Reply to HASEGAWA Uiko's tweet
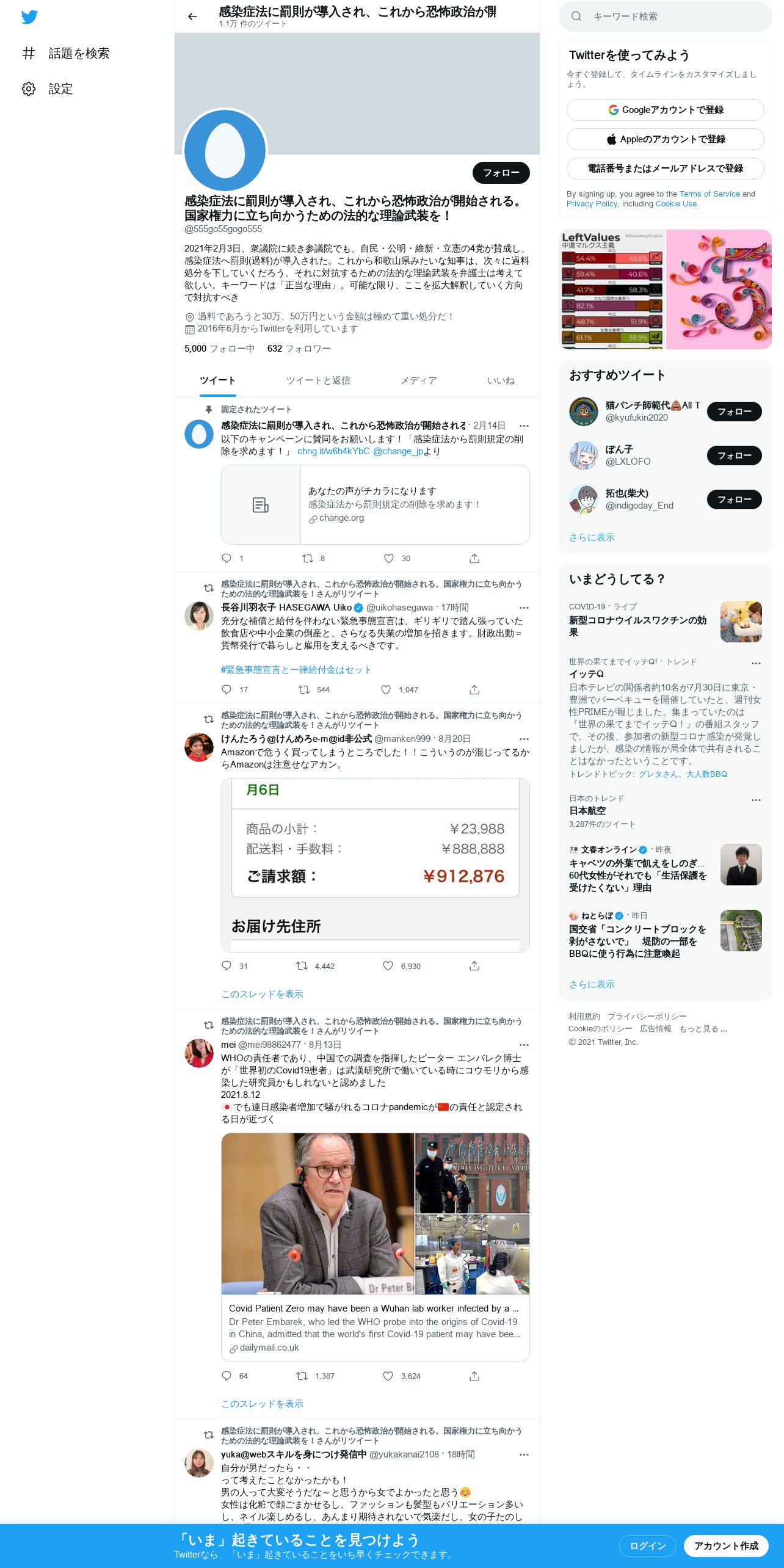 [x=227, y=689]
